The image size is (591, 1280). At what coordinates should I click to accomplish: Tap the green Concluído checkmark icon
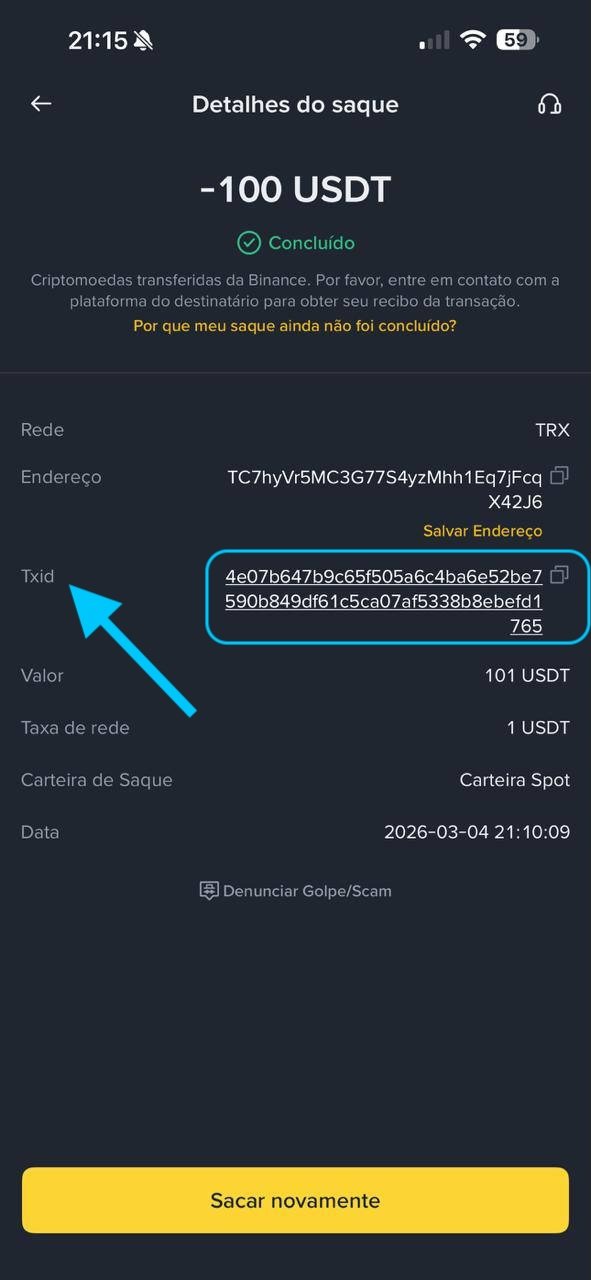(248, 243)
